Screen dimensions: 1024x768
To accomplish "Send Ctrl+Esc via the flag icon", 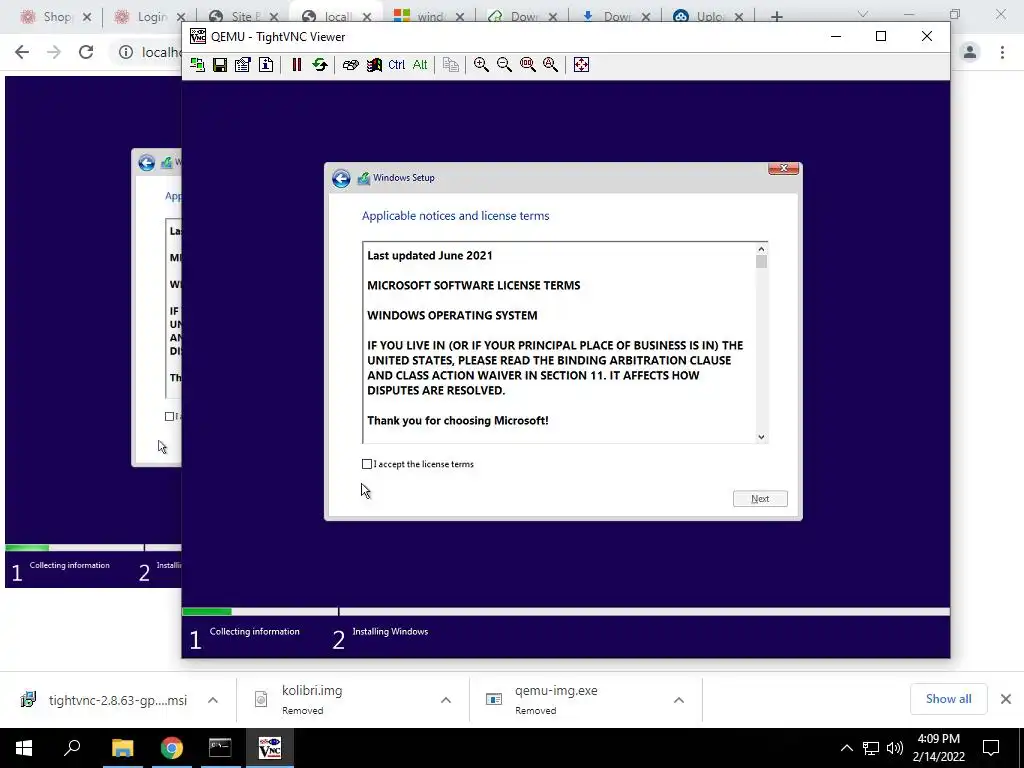I will click(x=374, y=65).
